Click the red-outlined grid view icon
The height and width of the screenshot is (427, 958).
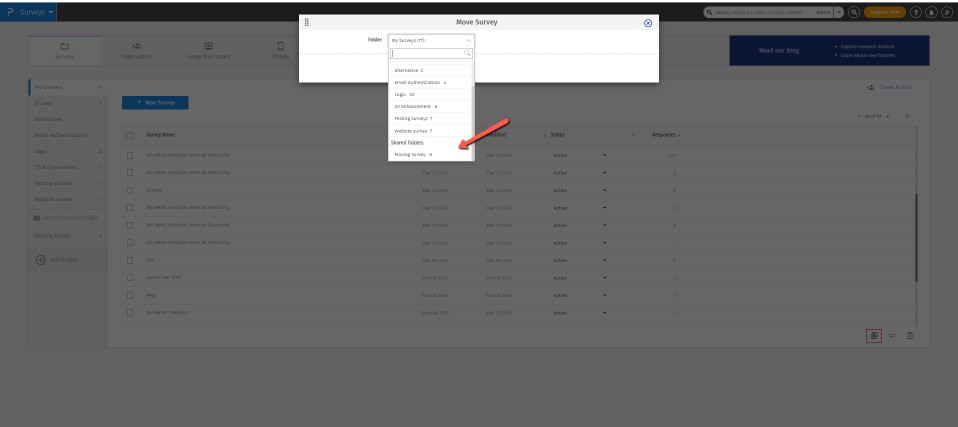[874, 335]
